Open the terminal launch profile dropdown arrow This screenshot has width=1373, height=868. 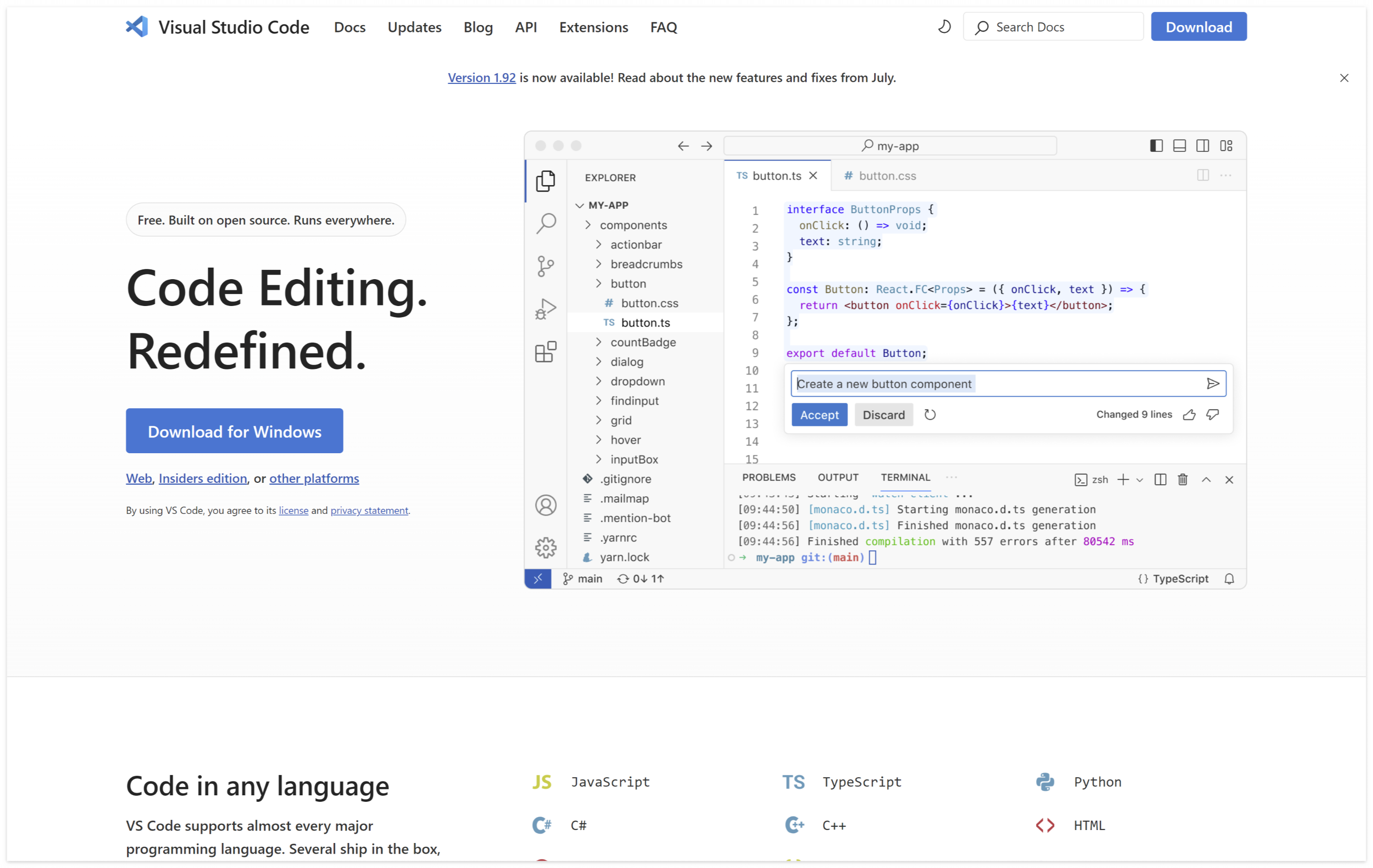tap(1139, 480)
